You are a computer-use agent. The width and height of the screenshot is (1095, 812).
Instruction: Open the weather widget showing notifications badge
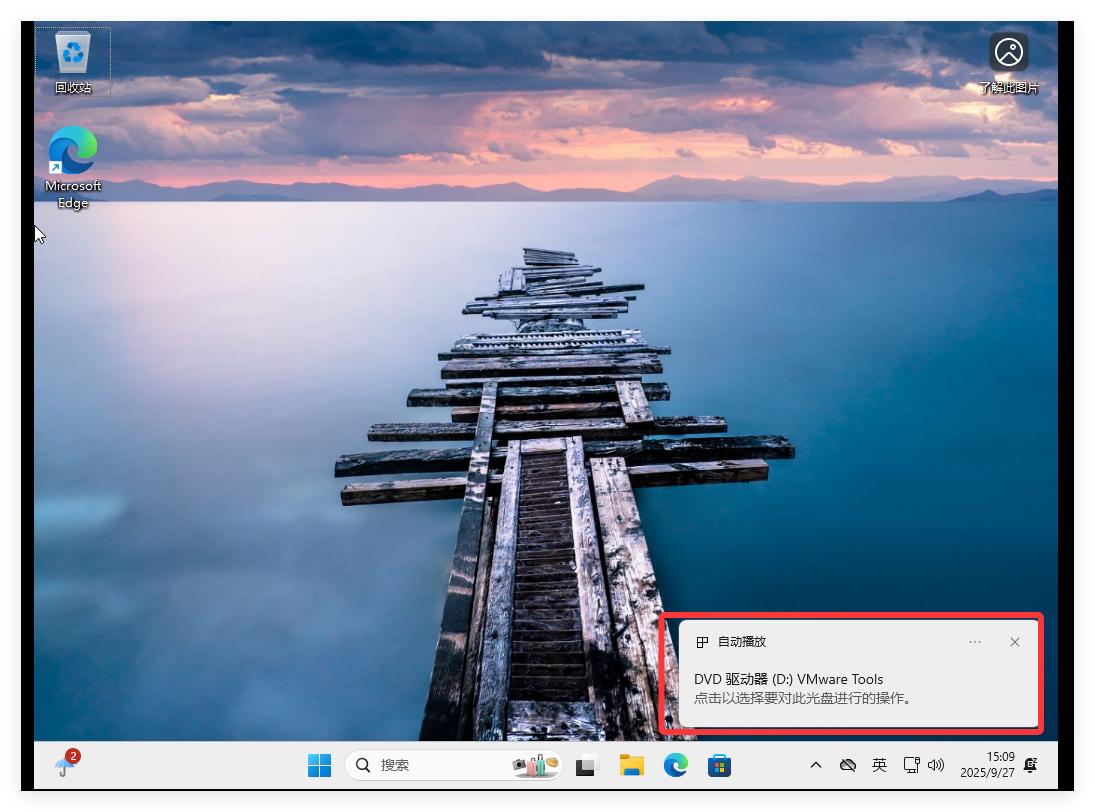[x=66, y=765]
